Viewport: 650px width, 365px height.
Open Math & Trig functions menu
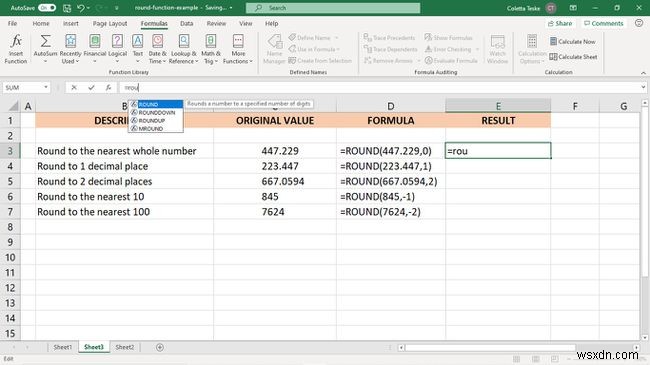pos(211,49)
